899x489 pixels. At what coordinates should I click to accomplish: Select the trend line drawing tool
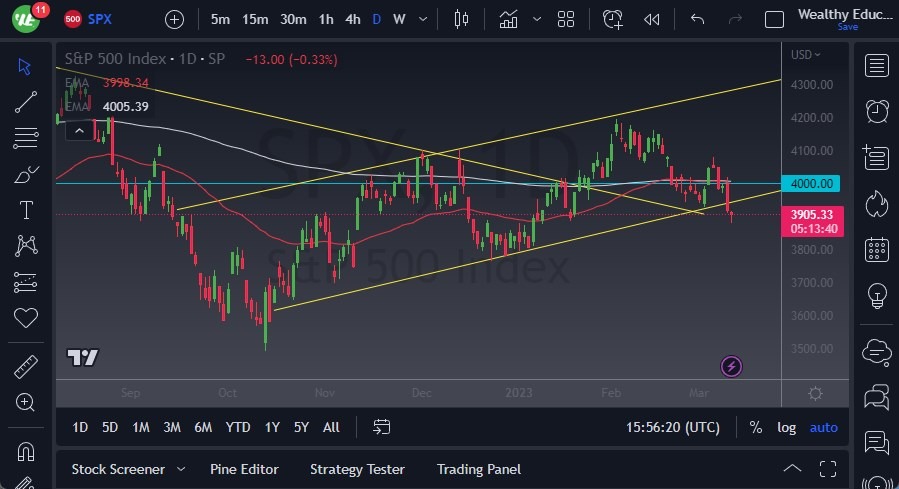coord(26,101)
